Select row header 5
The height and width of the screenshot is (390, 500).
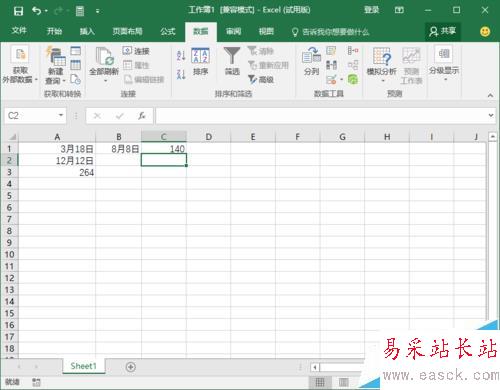point(9,196)
